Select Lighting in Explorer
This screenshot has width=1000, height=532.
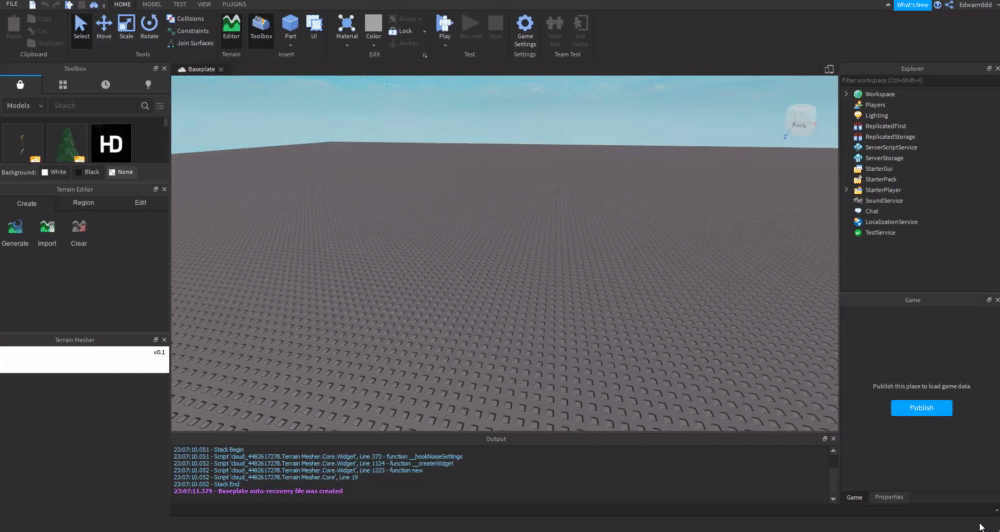click(876, 115)
